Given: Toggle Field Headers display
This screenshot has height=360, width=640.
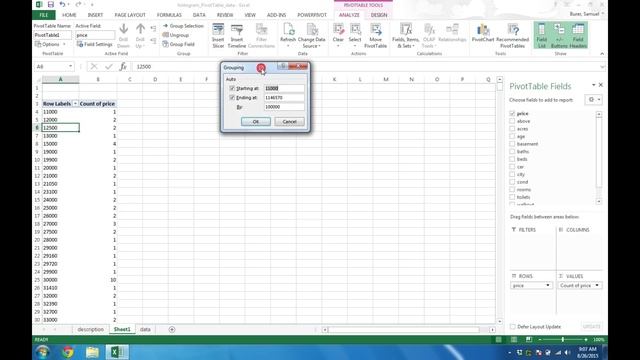Looking at the screenshot, I should pos(578,36).
